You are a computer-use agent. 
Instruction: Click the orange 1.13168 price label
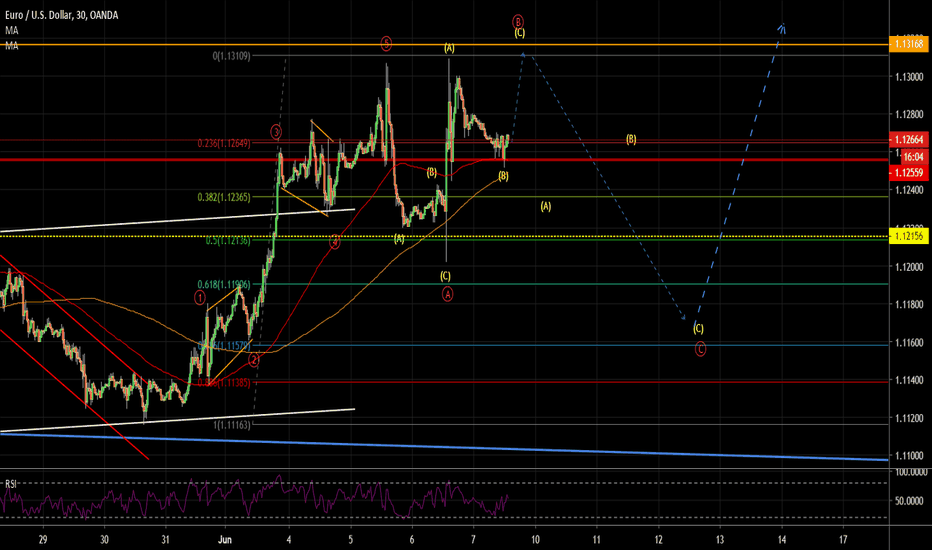coord(909,43)
